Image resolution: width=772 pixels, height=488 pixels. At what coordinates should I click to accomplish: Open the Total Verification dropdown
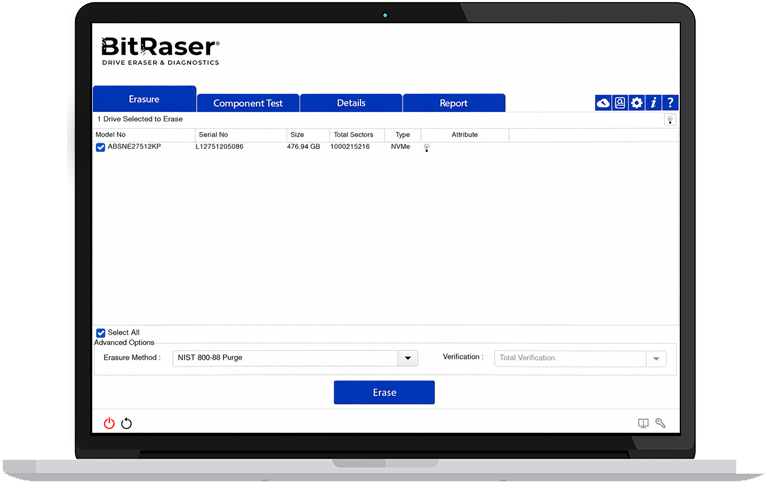point(580,358)
